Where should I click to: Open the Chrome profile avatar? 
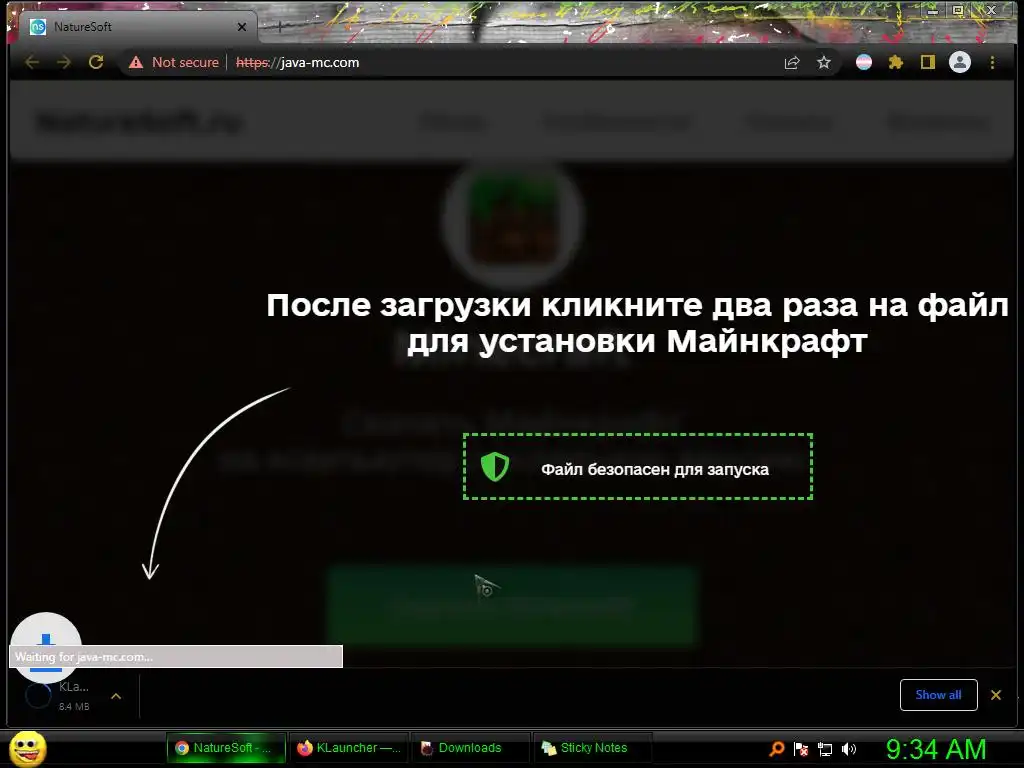pyautogui.click(x=959, y=63)
